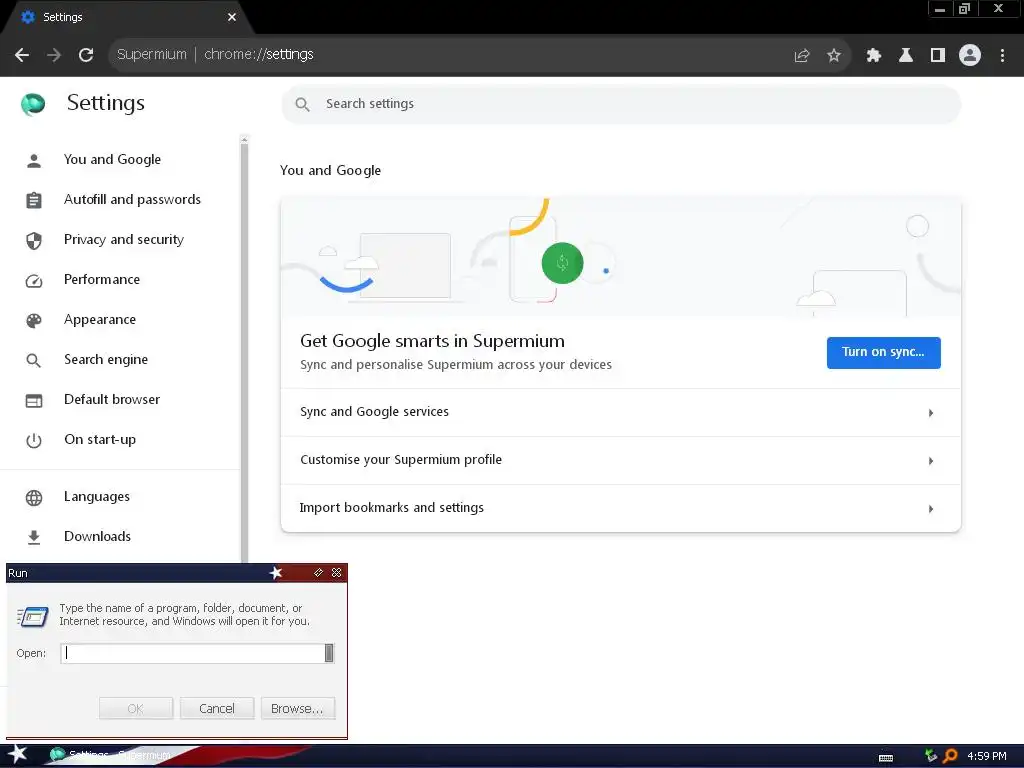This screenshot has width=1024, height=768.
Task: Share this page icon in address bar
Action: point(802,55)
